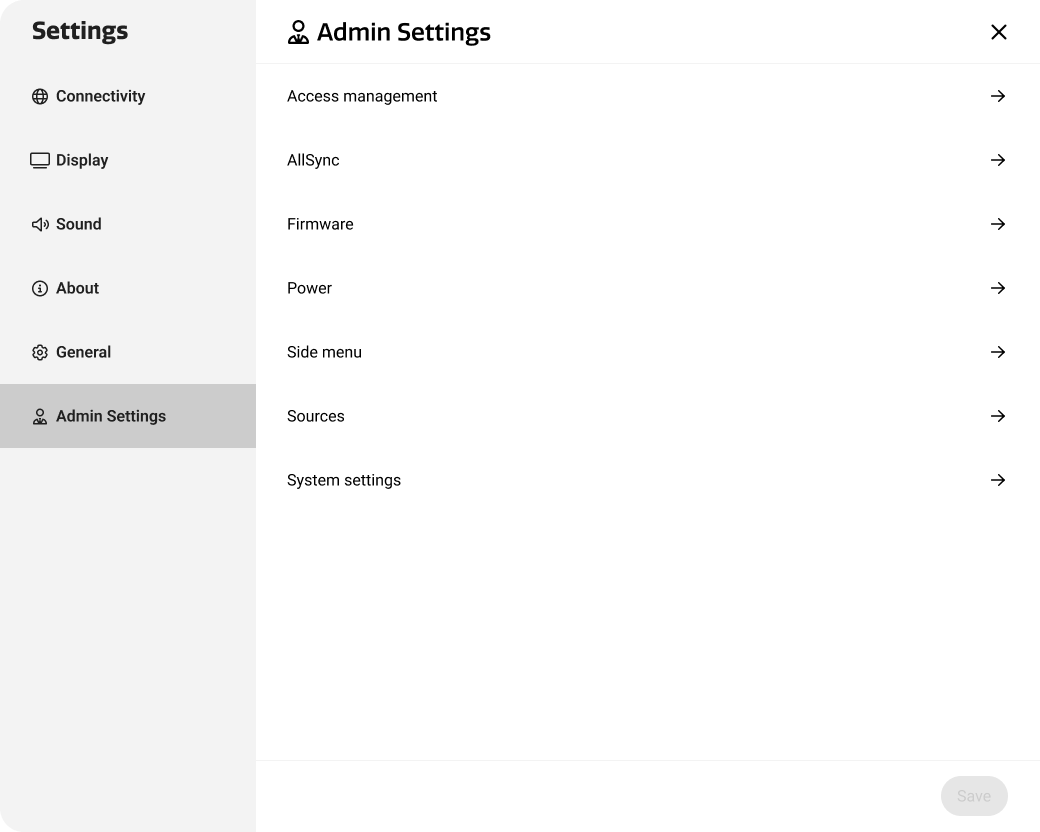Select the Display monitor icon
This screenshot has height=832, width=1040.
click(39, 160)
